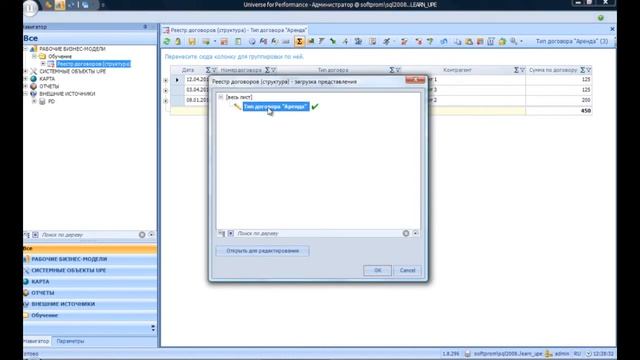The height and width of the screenshot is (360, 640).
Task: Click the filter icon in Номер договора header
Action: pyautogui.click(x=274, y=70)
